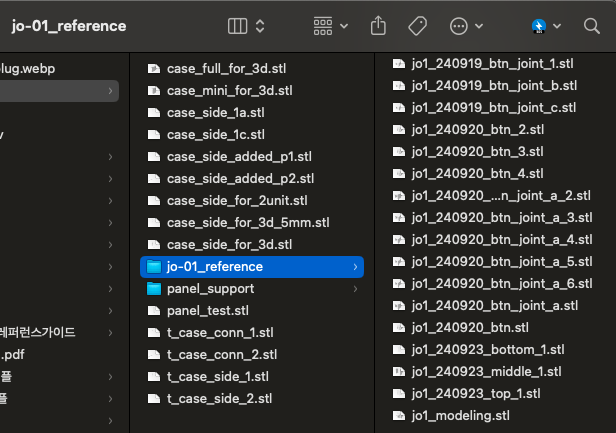Click the jo1_240923_bottom_1.stl file icon
Image resolution: width=616 pixels, height=433 pixels.
(x=399, y=349)
